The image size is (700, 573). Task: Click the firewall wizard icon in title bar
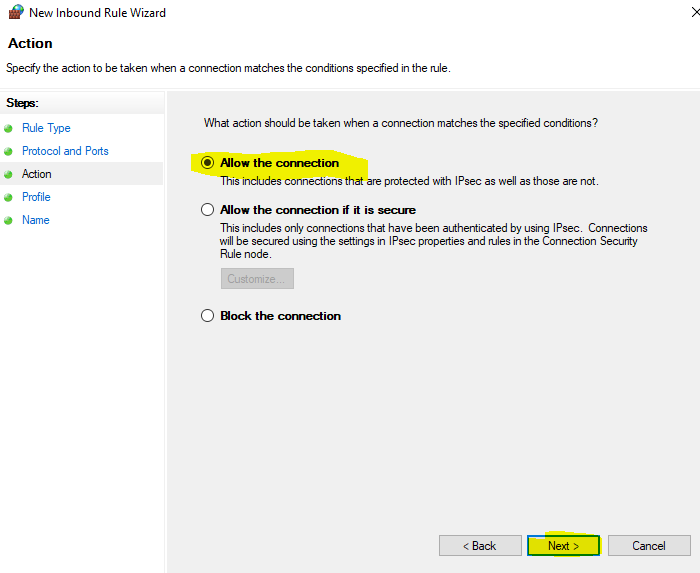(15, 13)
